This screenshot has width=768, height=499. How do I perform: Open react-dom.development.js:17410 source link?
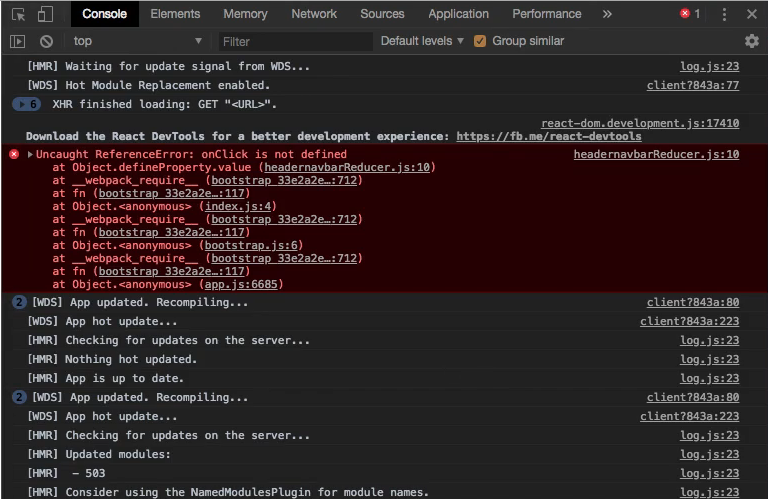[x=640, y=123]
